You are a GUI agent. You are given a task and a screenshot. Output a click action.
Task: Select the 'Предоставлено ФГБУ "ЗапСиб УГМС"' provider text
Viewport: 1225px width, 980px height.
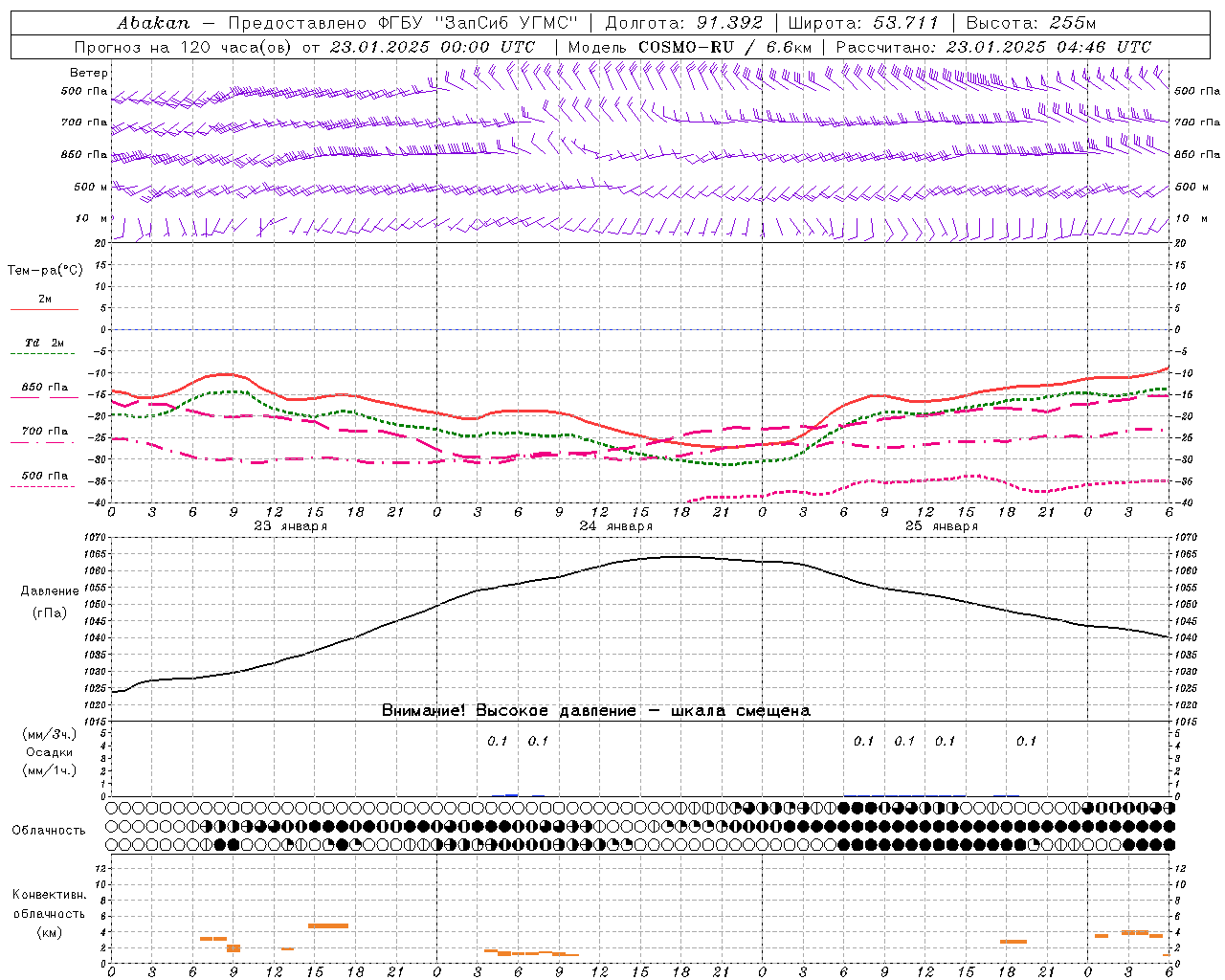click(403, 23)
